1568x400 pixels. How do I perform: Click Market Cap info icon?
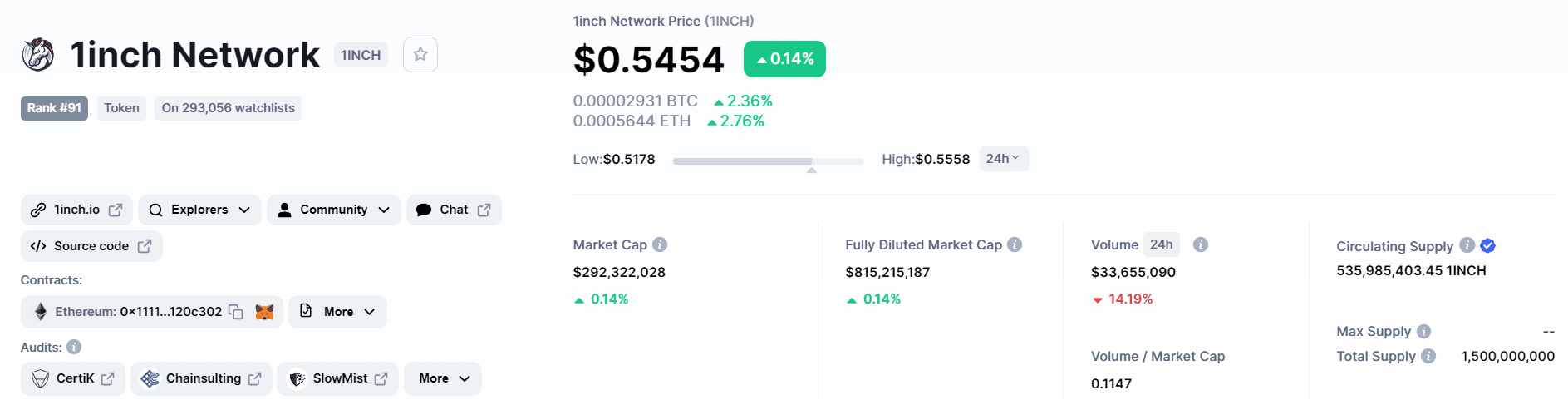[660, 244]
